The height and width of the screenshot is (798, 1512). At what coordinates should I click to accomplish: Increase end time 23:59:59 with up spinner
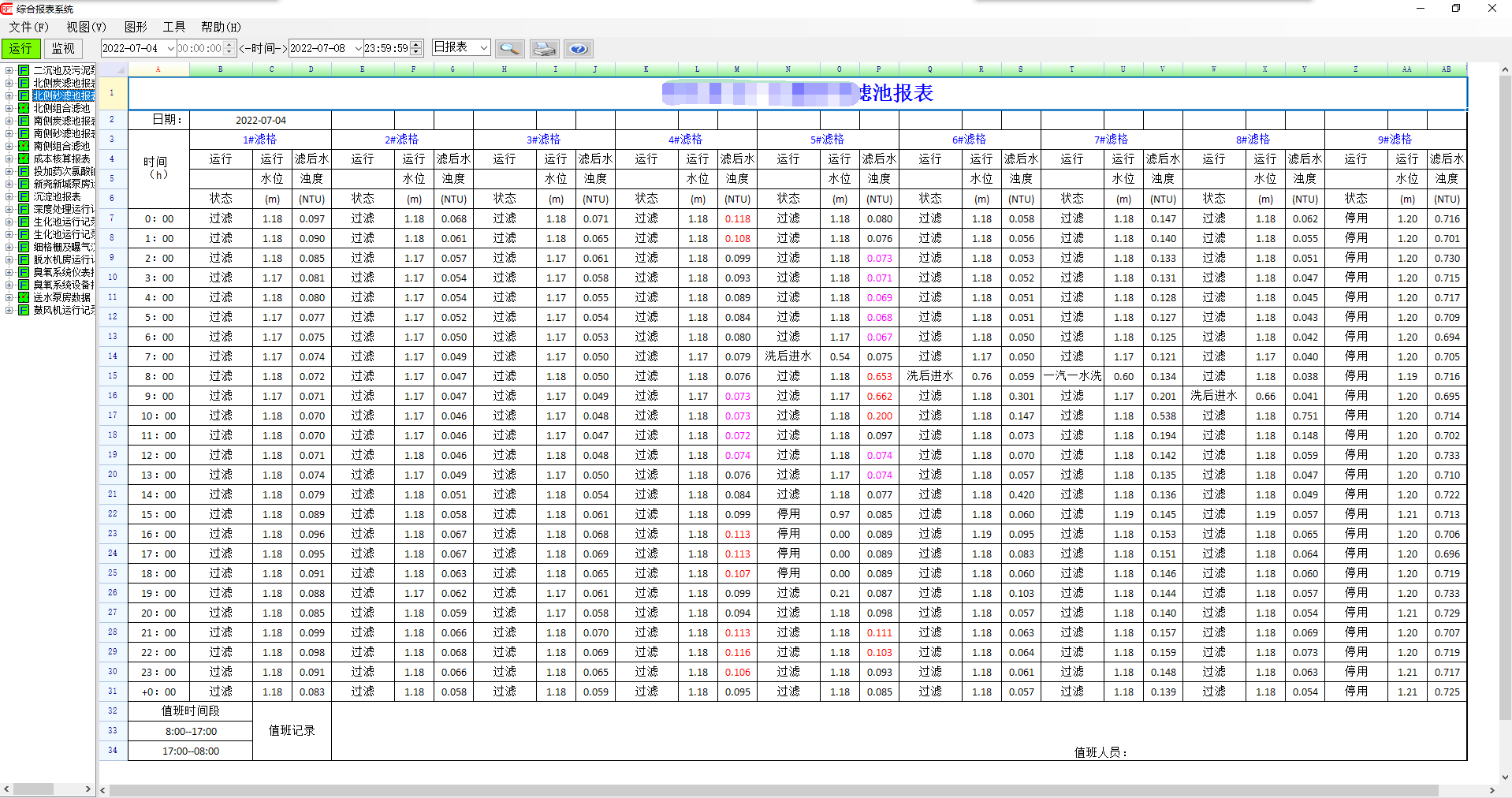click(417, 44)
